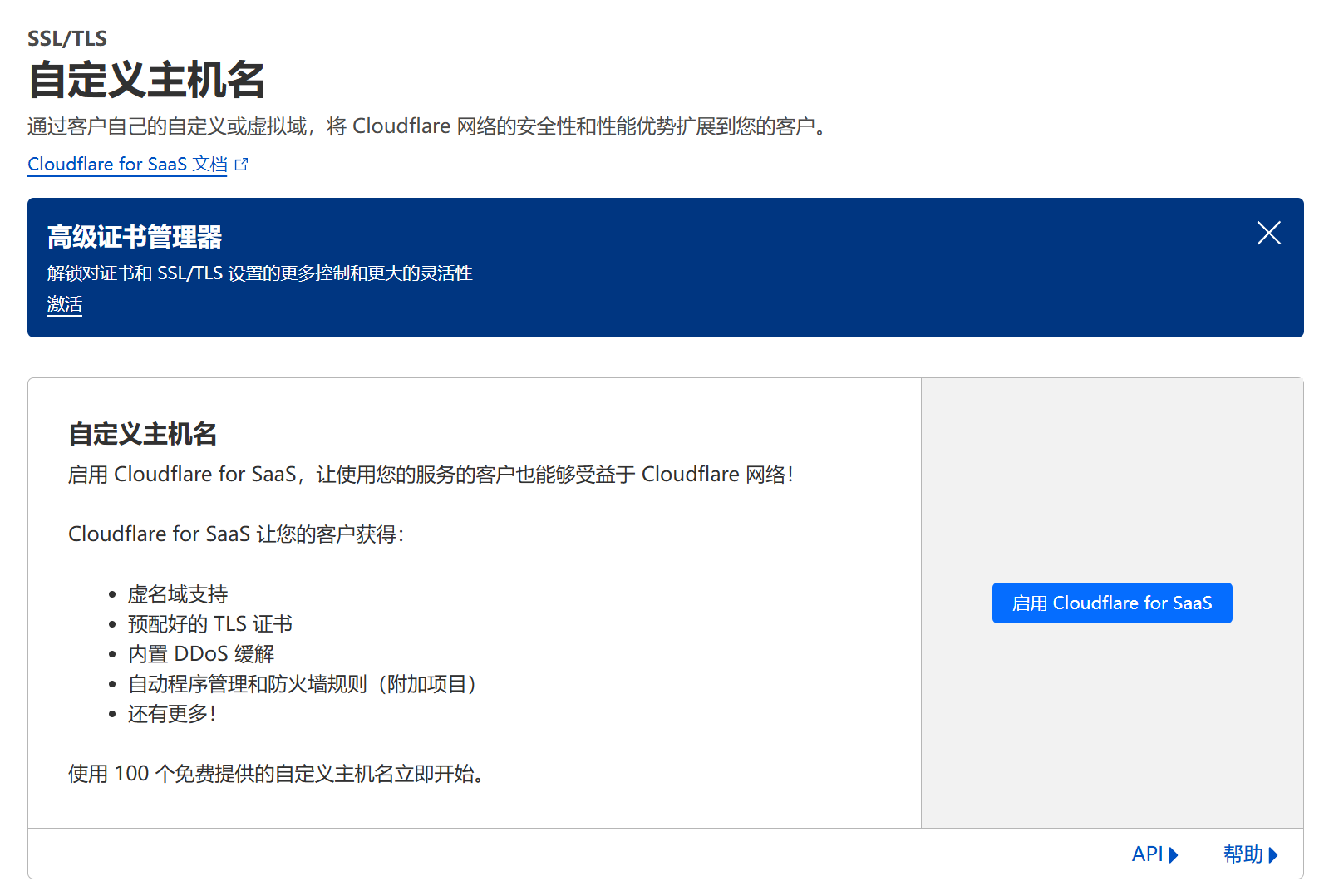The height and width of the screenshot is (896, 1324).
Task: Click the 内置 DDoS 缓解 bullet item
Action: (201, 654)
